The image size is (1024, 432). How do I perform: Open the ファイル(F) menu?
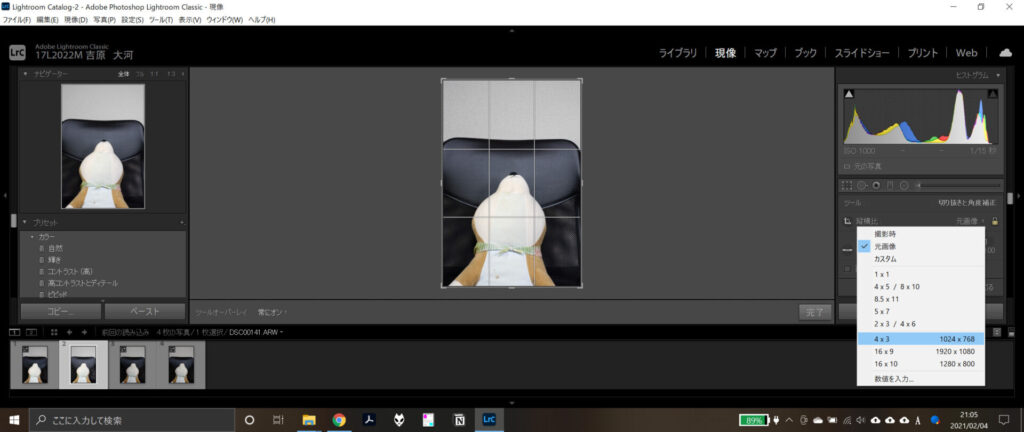[x=16, y=20]
